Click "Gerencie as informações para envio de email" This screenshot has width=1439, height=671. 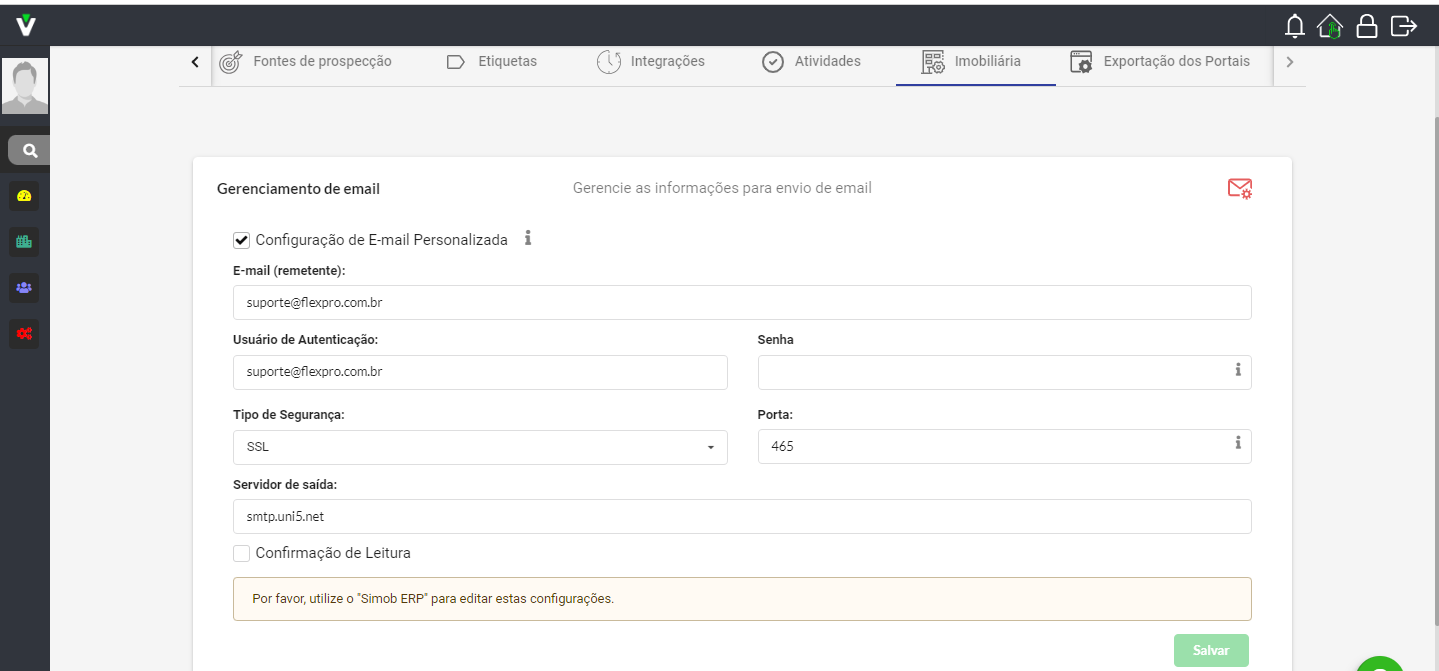tap(722, 188)
